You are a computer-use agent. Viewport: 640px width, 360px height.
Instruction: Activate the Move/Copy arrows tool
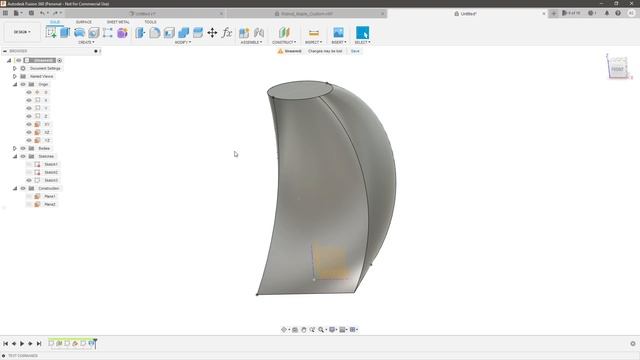point(212,32)
